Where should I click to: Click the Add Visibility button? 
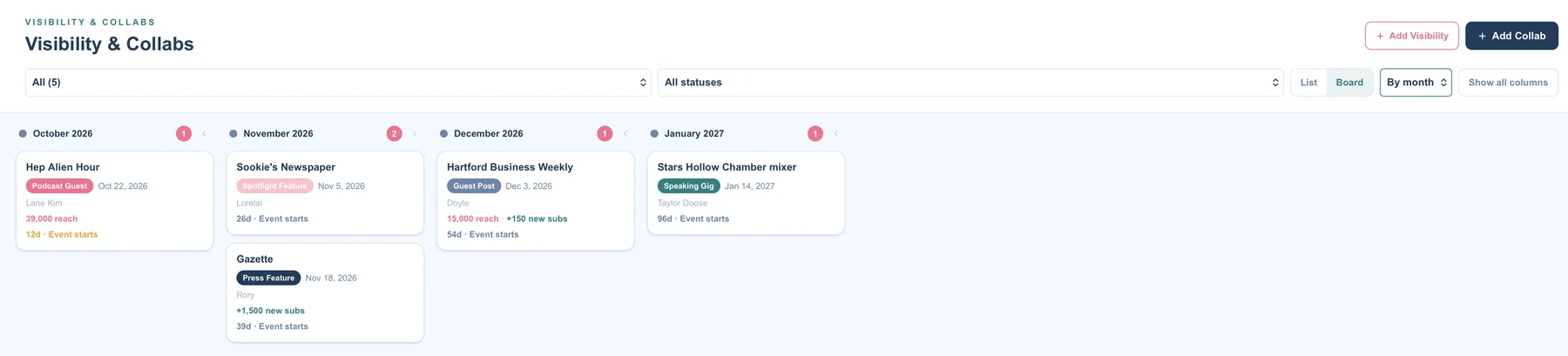coord(1411,36)
